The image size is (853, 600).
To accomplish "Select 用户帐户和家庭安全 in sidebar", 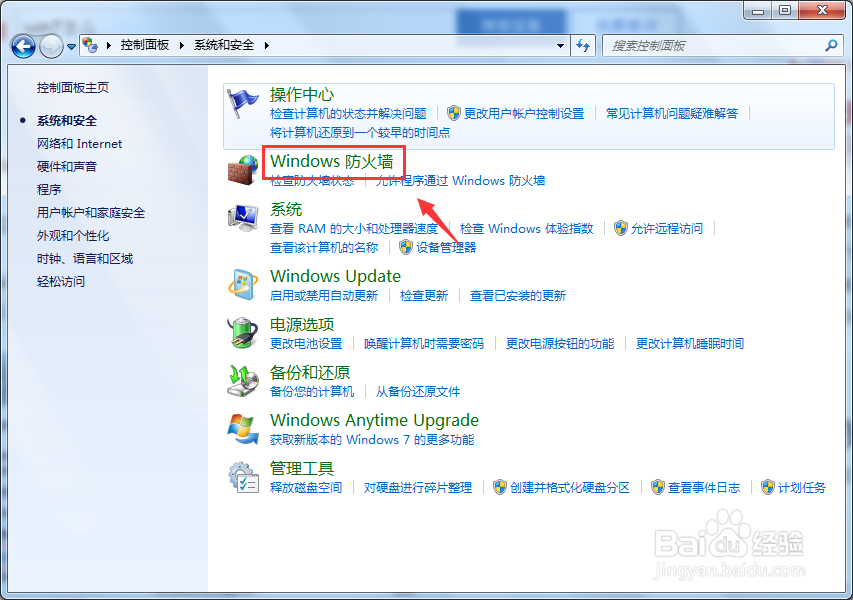I will 91,213.
